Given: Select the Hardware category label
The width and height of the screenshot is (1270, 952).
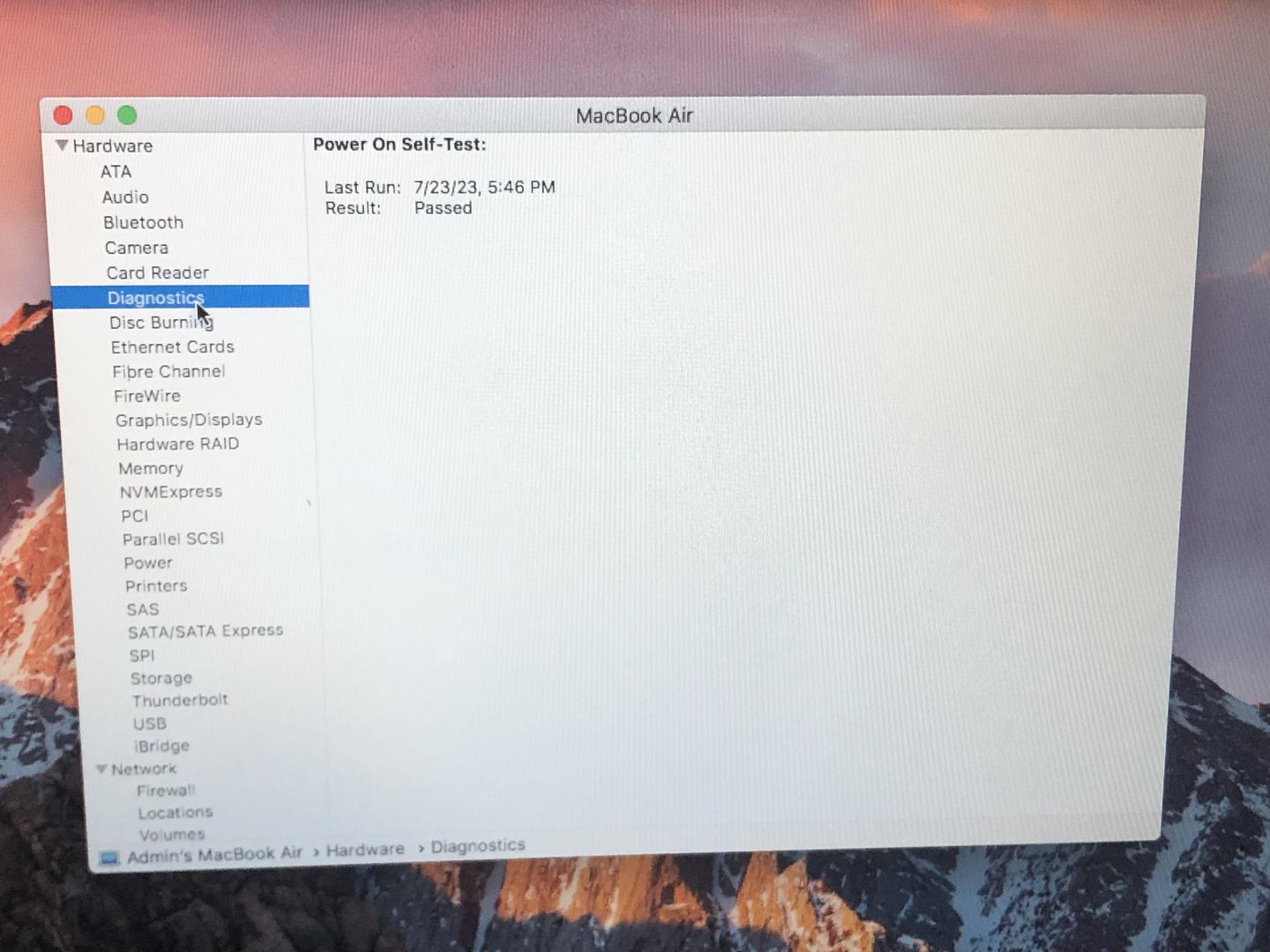Looking at the screenshot, I should click(113, 146).
